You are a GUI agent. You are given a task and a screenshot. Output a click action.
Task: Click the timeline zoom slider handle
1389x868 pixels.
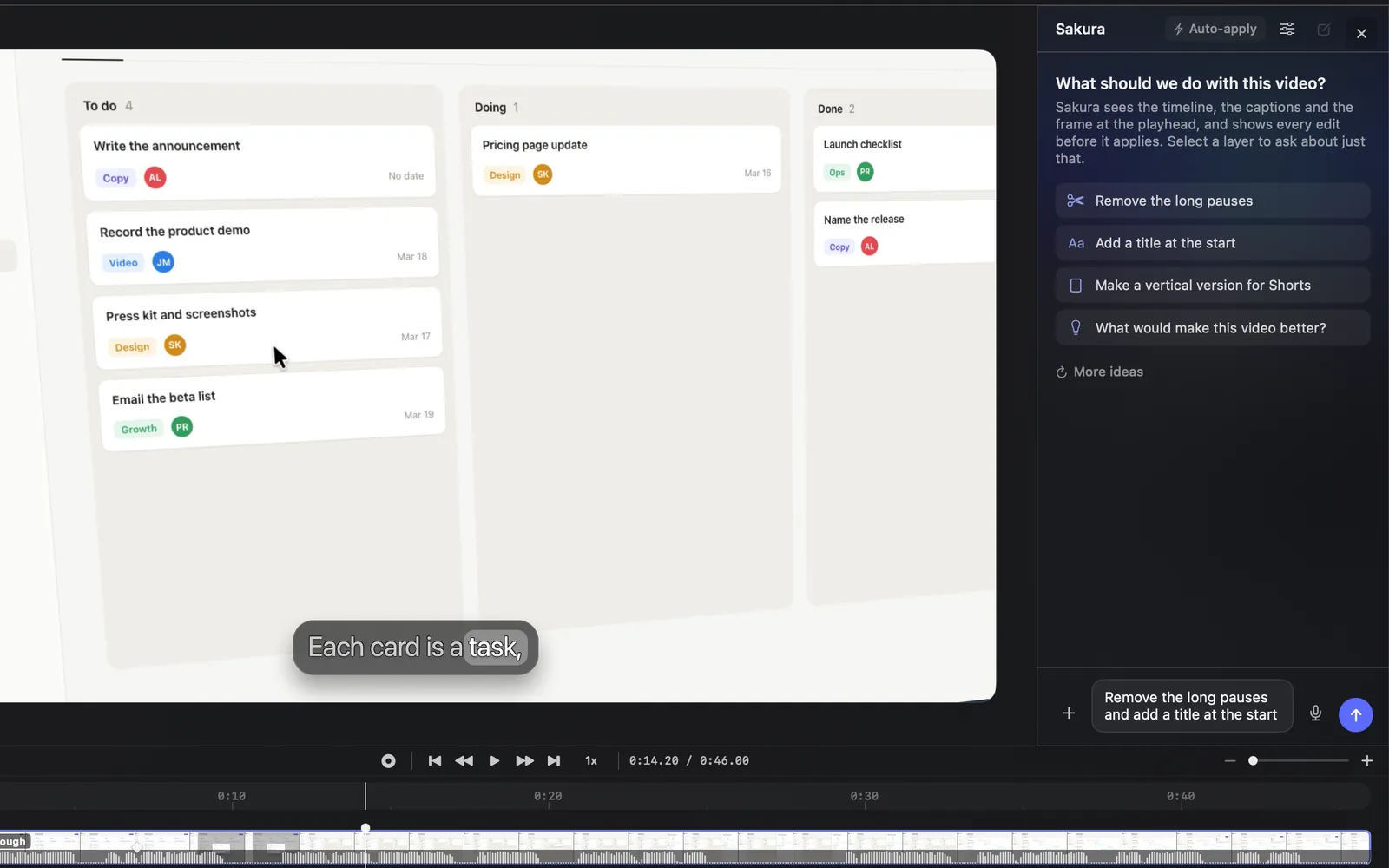coord(1253,761)
